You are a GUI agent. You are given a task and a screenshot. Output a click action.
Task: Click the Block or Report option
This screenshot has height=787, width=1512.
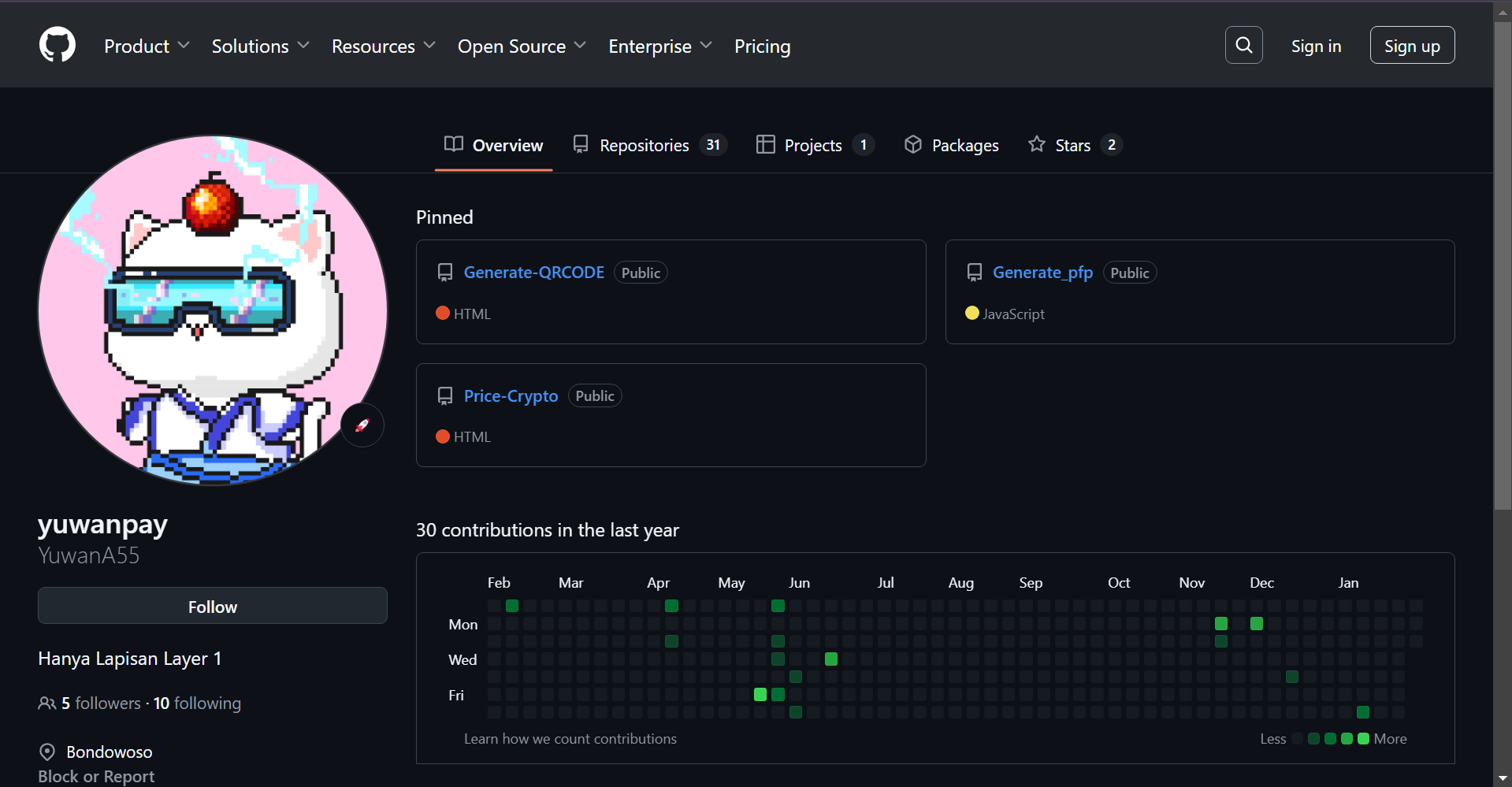click(x=96, y=776)
